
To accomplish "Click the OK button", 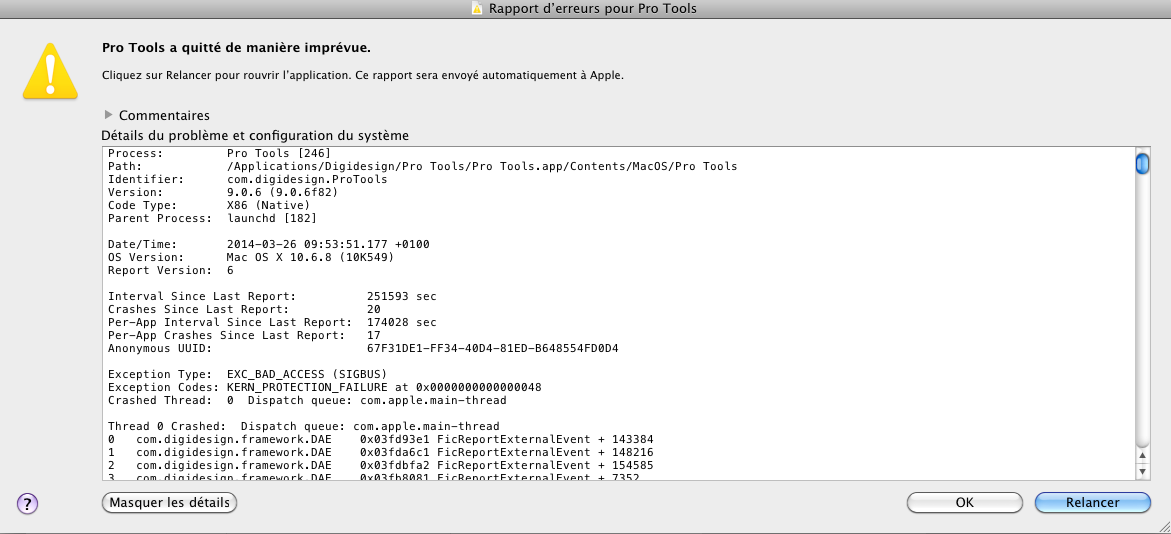I will 965,503.
